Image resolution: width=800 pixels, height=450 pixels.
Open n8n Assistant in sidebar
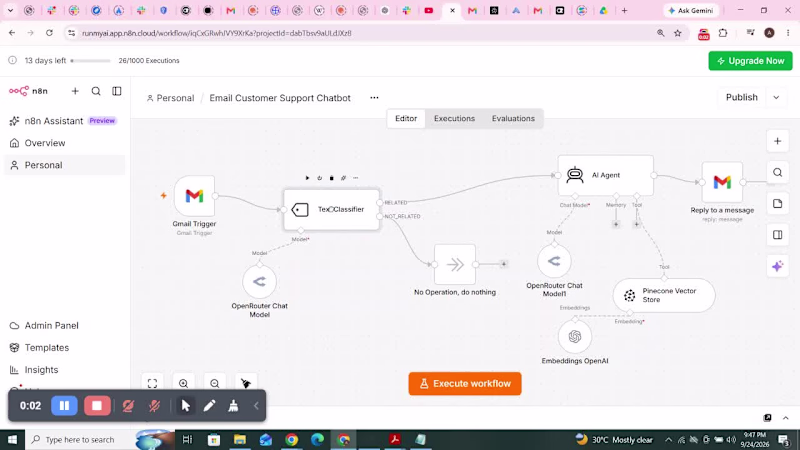64,121
